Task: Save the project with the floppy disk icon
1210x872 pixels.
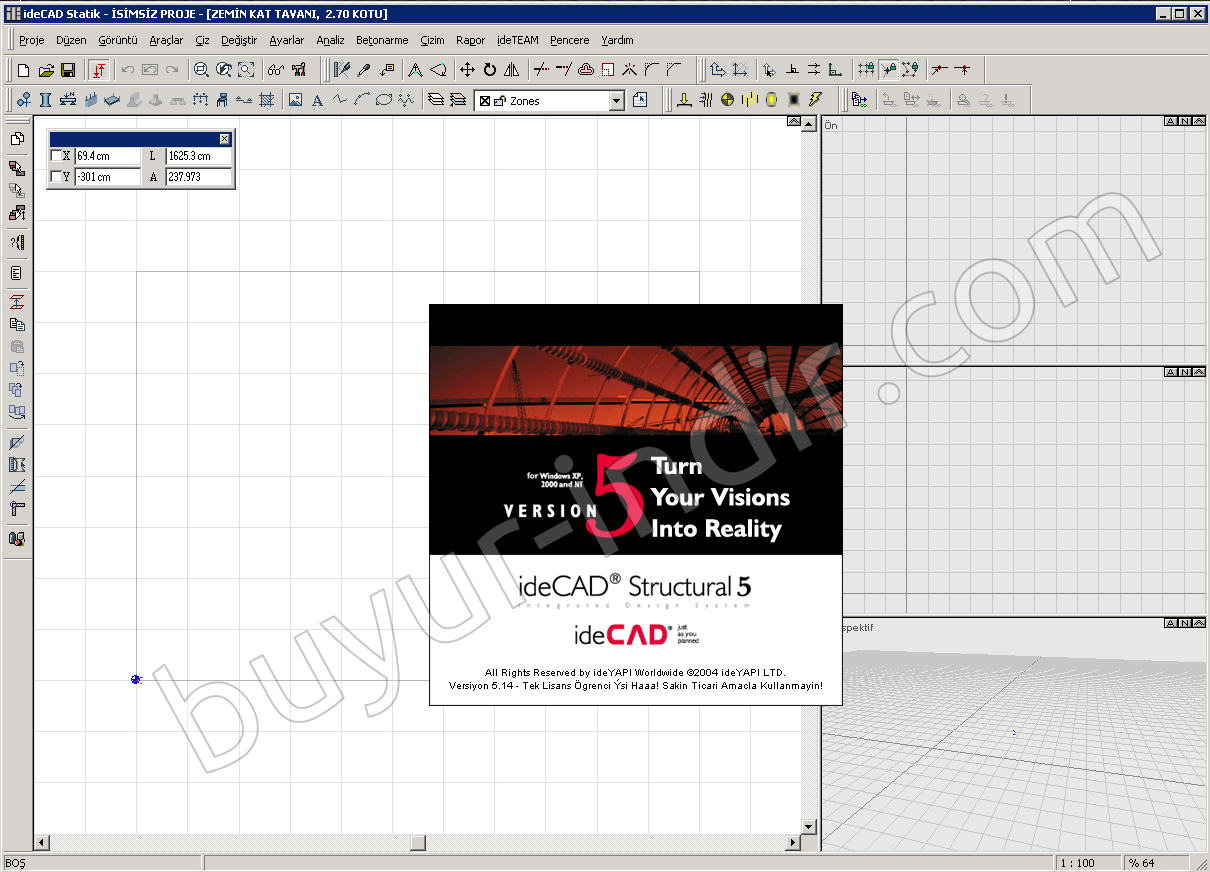Action: pyautogui.click(x=68, y=70)
